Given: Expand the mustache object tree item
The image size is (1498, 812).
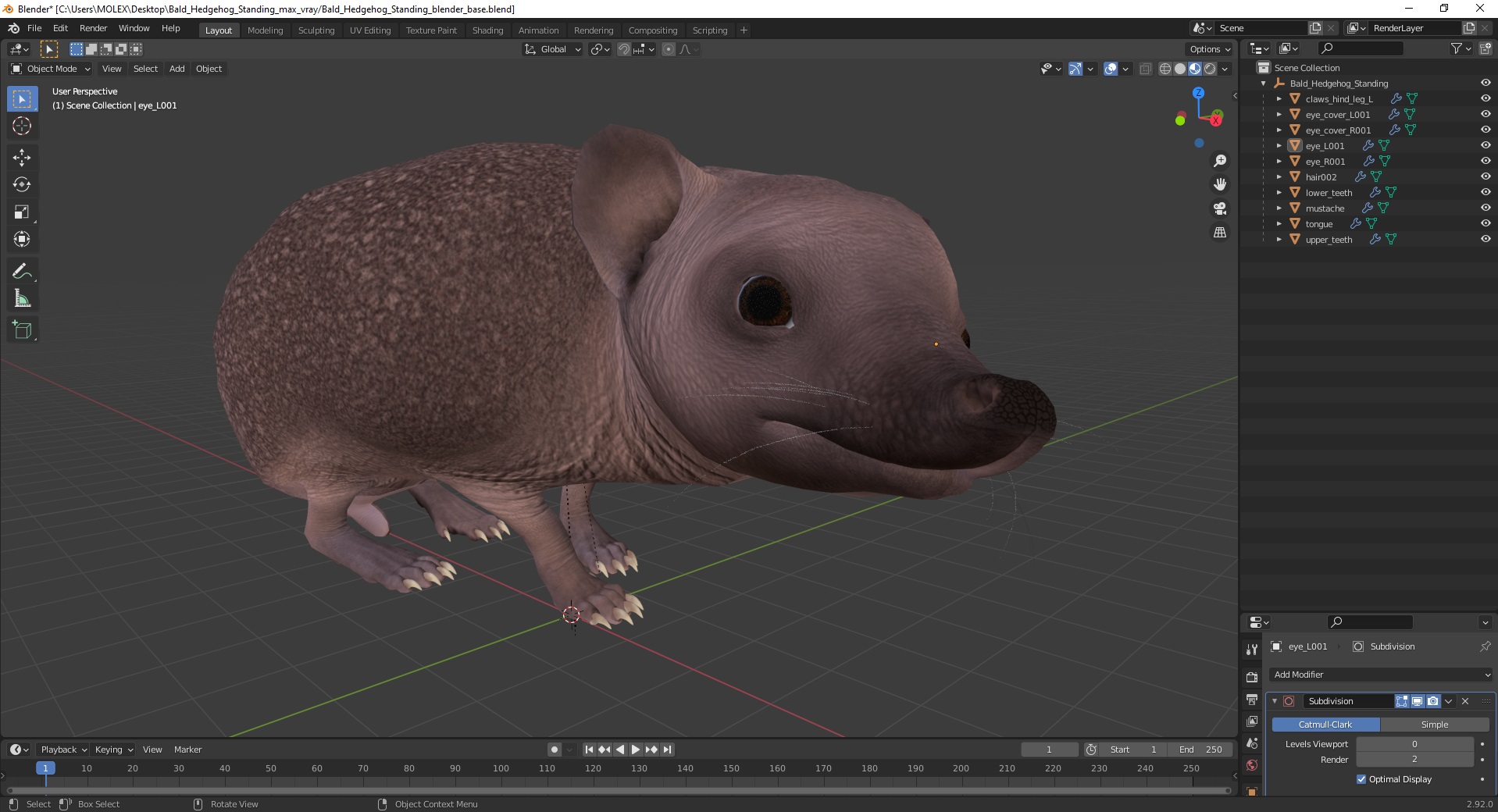Looking at the screenshot, I should point(1279,208).
